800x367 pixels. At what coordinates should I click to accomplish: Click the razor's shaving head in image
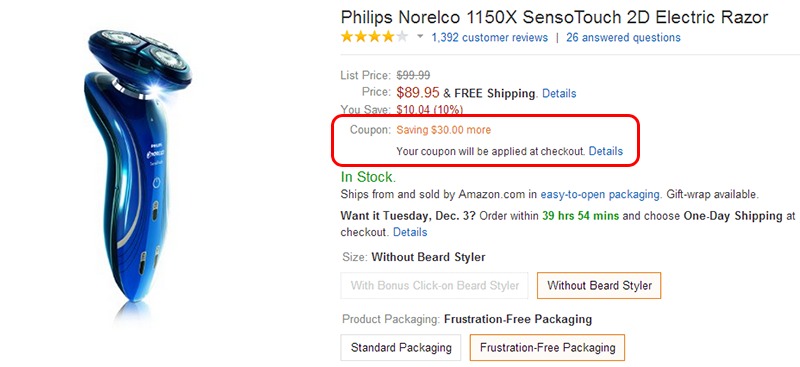pyautogui.click(x=140, y=56)
